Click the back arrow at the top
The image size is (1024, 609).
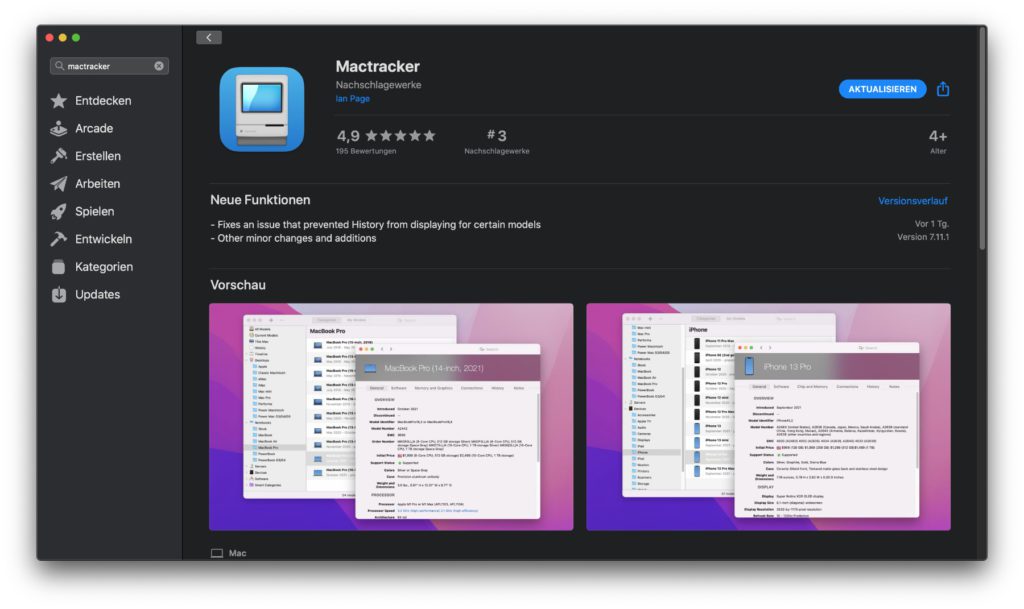(x=208, y=36)
